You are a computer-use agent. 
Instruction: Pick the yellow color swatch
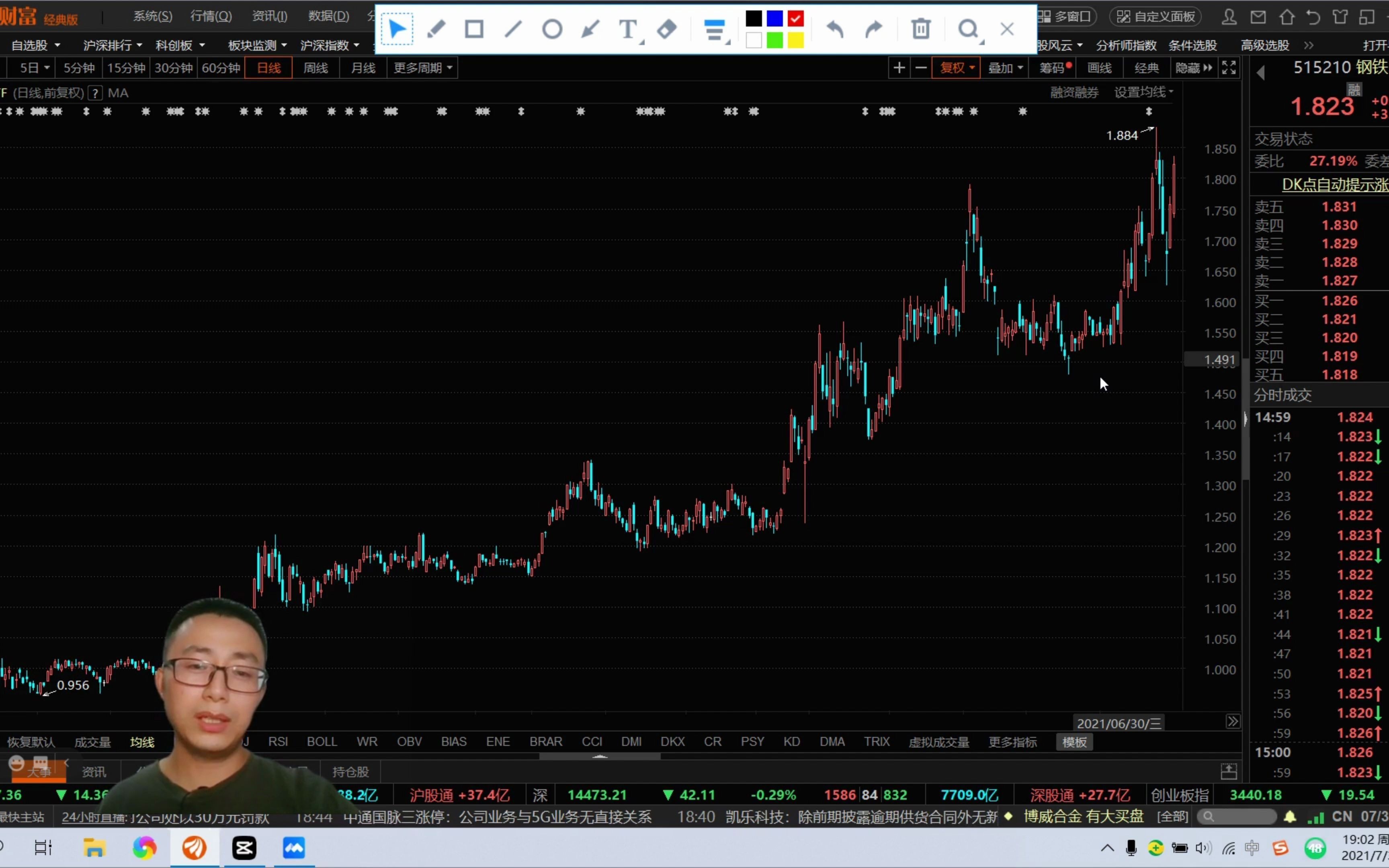tap(795, 40)
